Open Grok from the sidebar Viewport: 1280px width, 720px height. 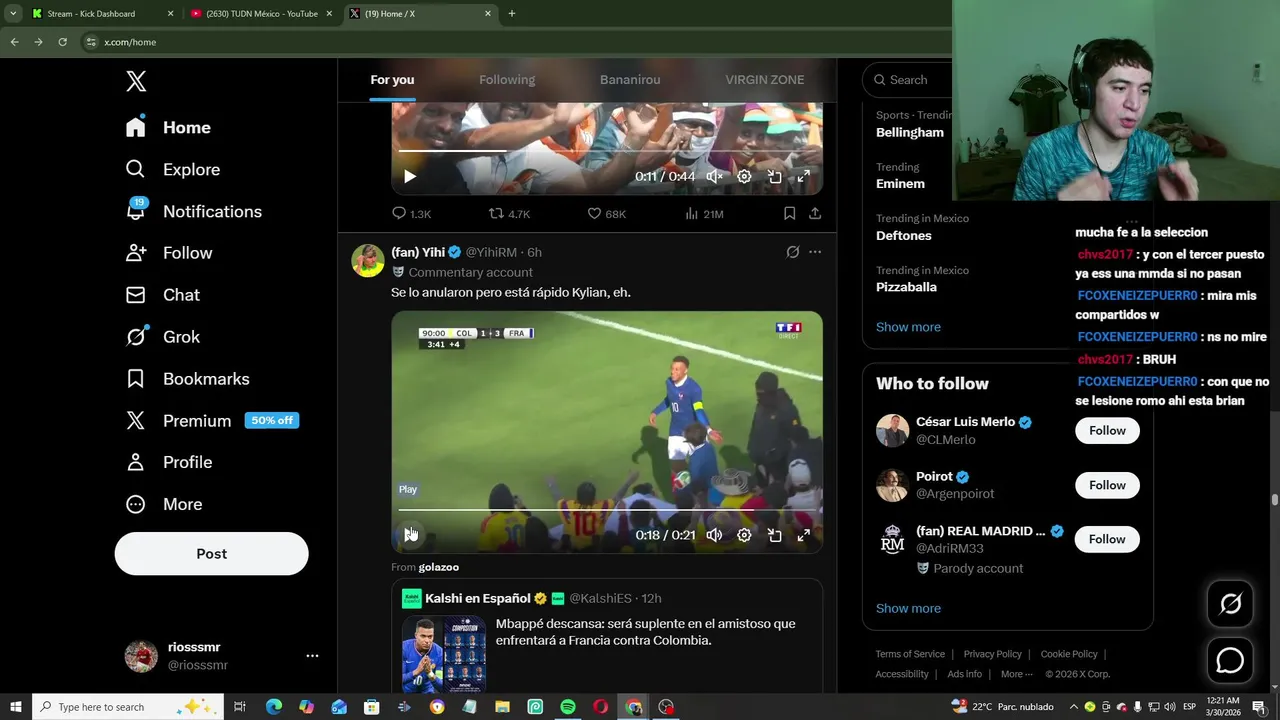pos(162,337)
